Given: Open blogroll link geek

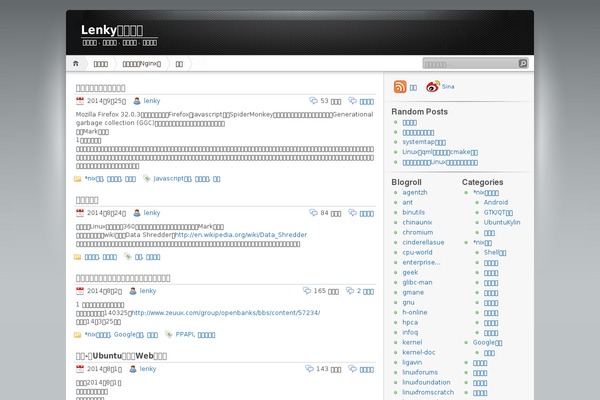Looking at the screenshot, I should click(410, 273).
